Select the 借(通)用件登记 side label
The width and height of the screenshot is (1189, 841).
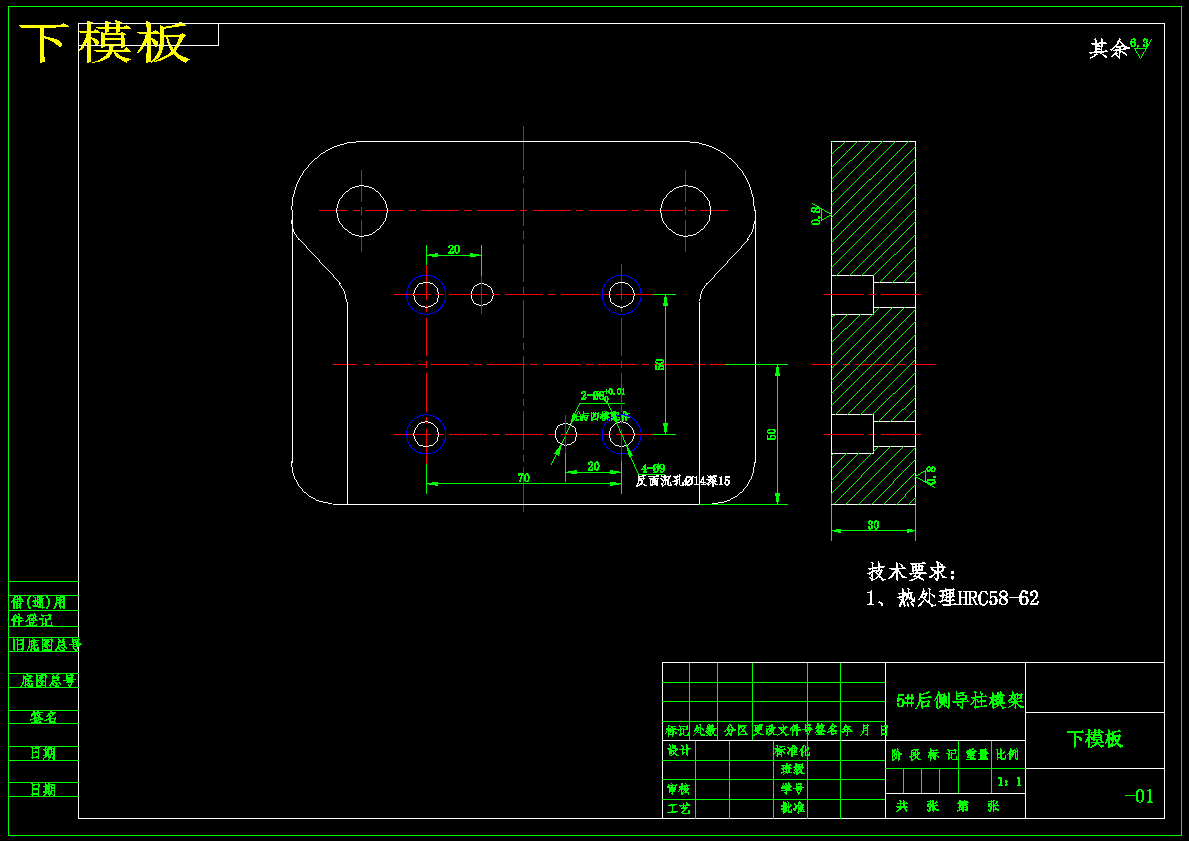(x=38, y=611)
